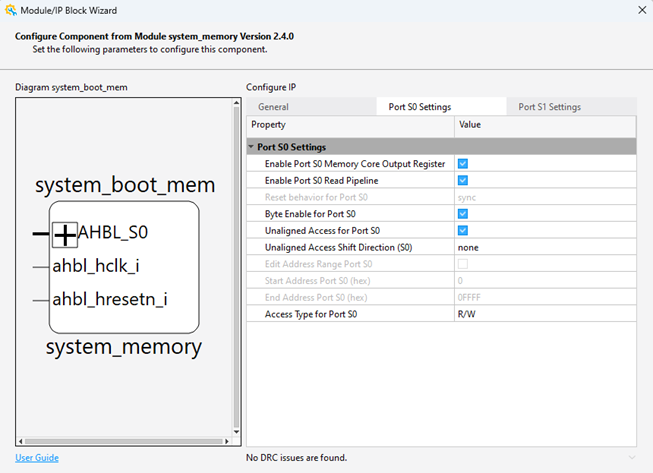Click the Reset behavior for Port S0 value
This screenshot has width=653, height=473.
545,197
